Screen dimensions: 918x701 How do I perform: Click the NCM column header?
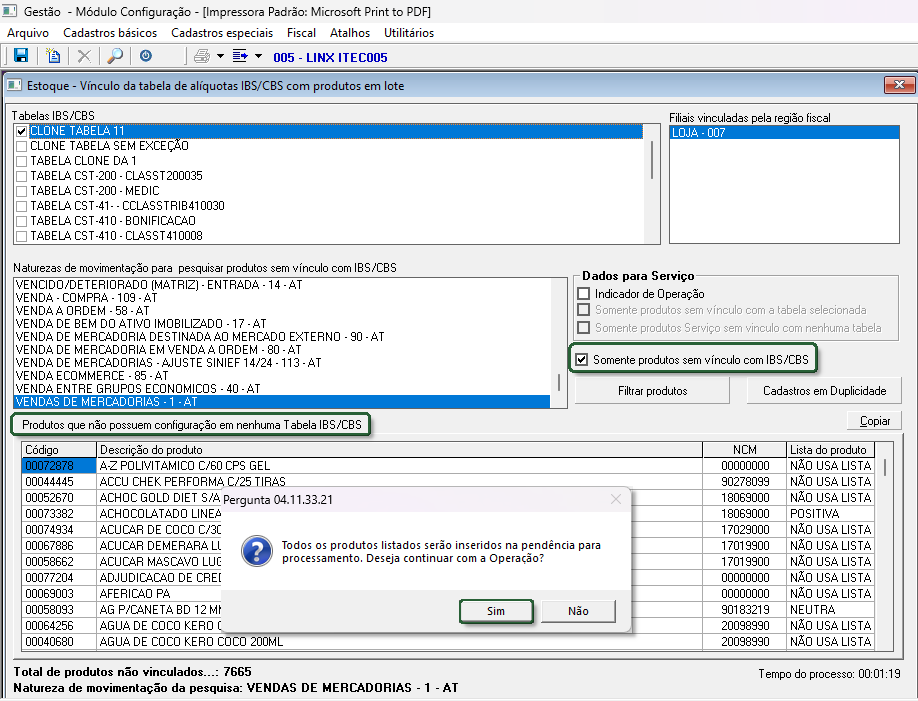(744, 449)
